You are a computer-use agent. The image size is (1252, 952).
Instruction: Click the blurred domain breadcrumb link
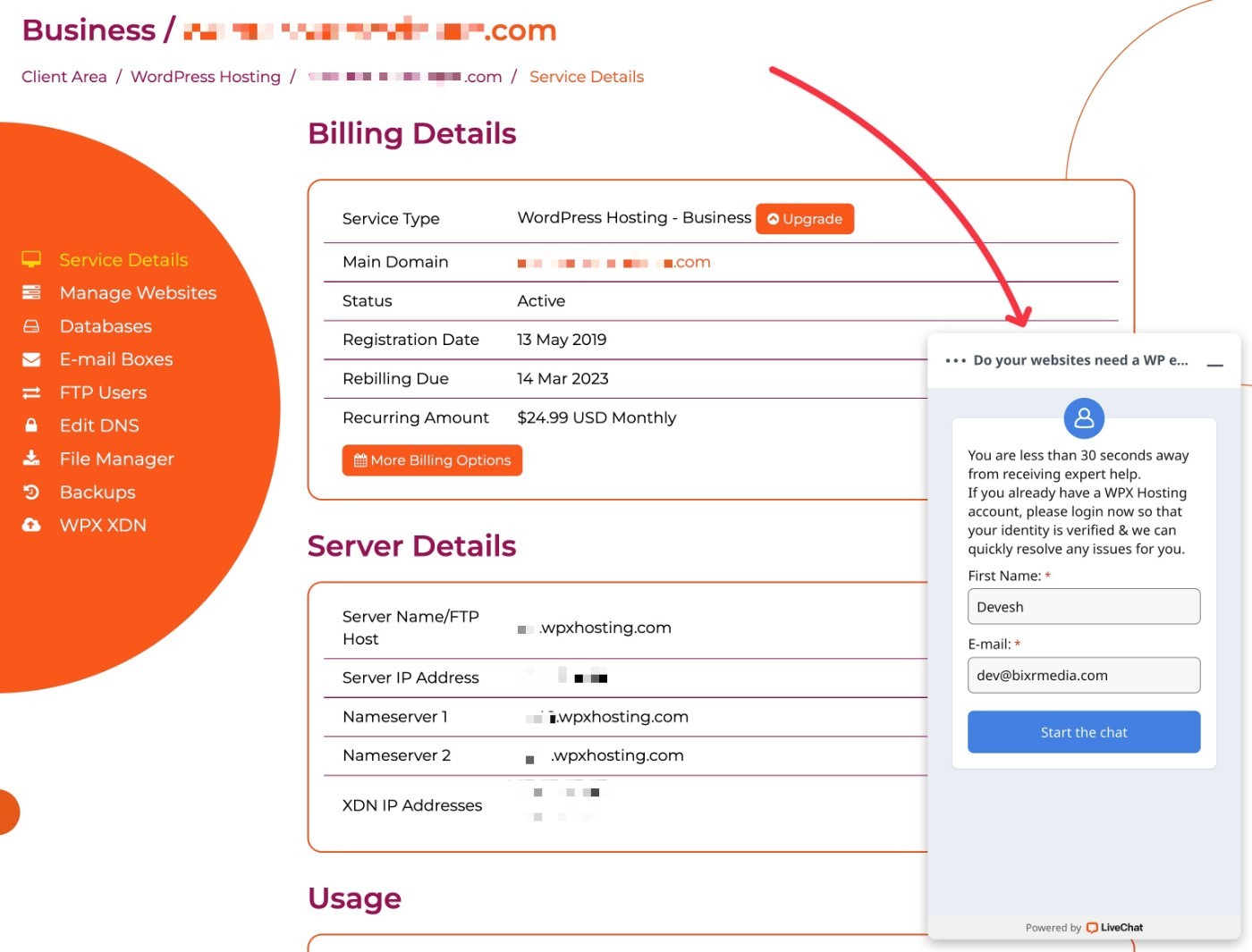tap(405, 77)
